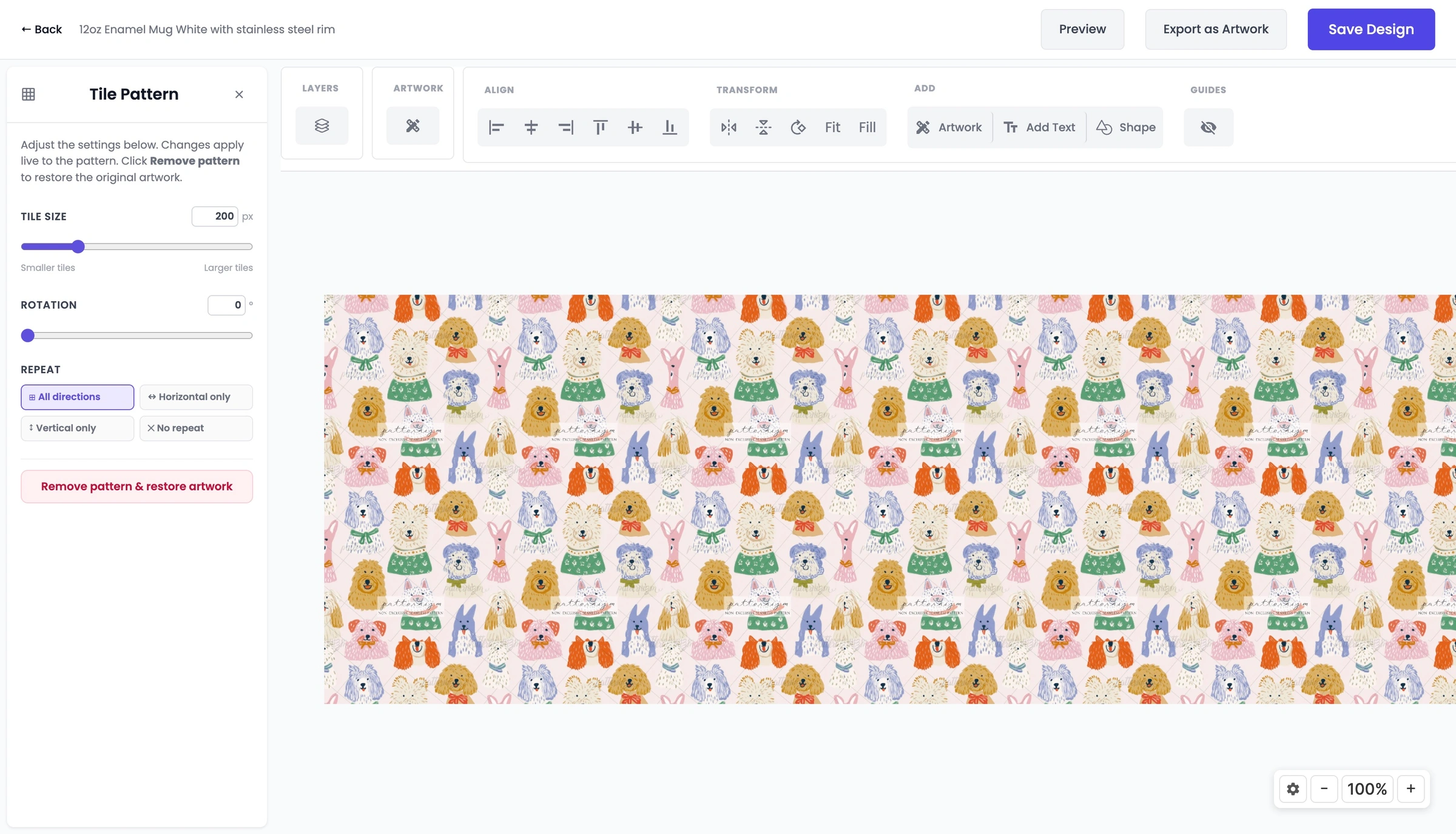Align selection to bottom edge
Viewport: 1456px width, 834px height.
point(669,127)
